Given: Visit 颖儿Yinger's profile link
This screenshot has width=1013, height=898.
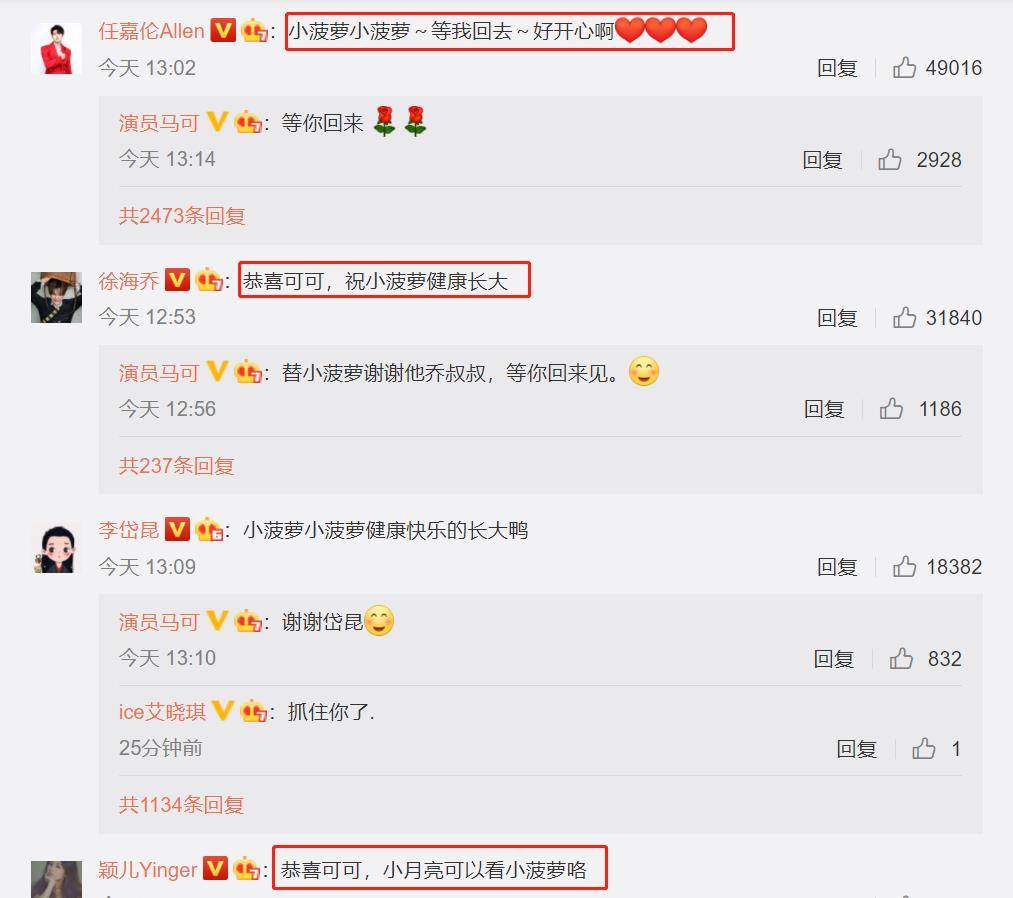Looking at the screenshot, I should (147, 870).
